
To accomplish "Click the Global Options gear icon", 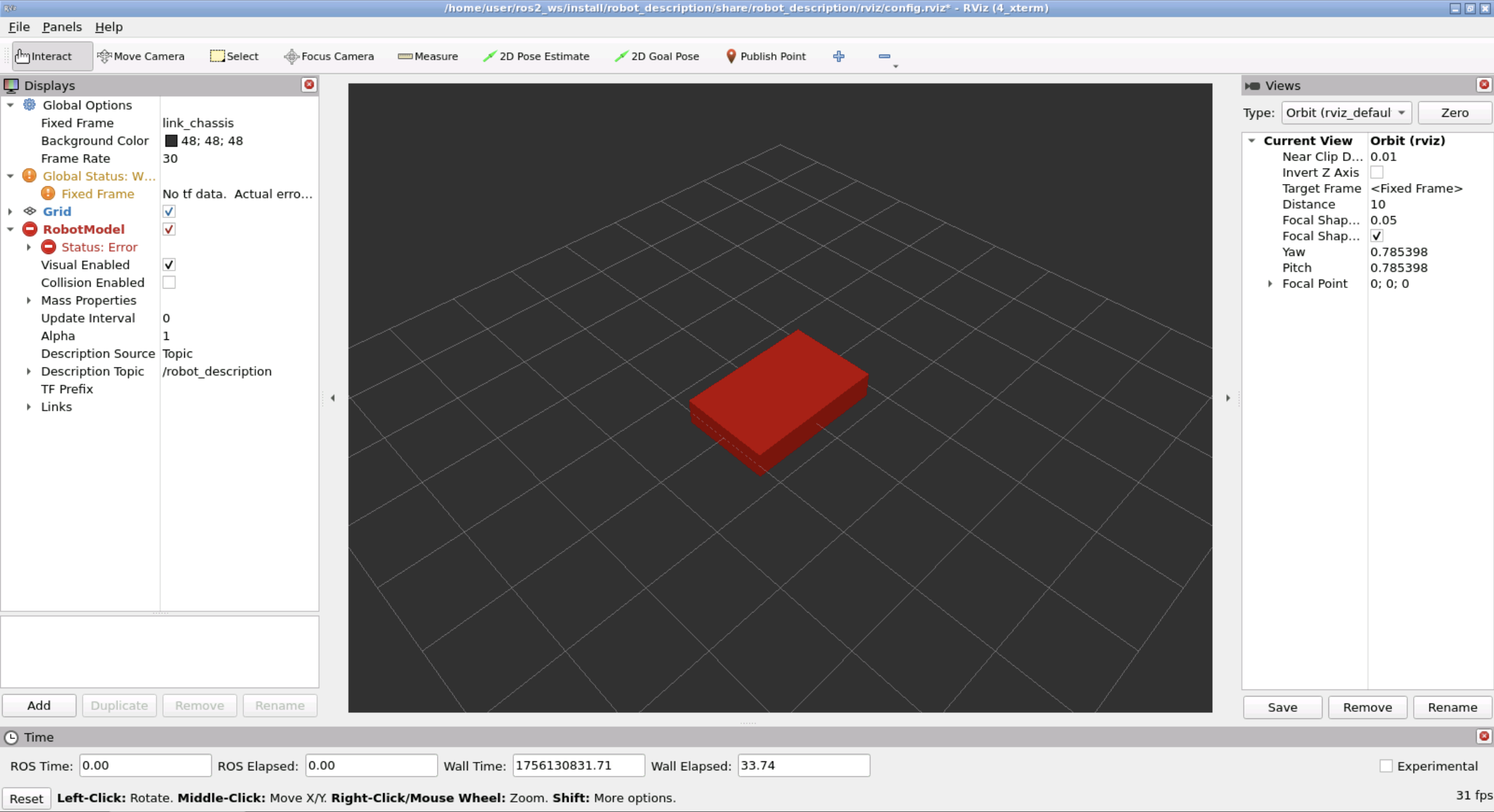I will tap(30, 105).
